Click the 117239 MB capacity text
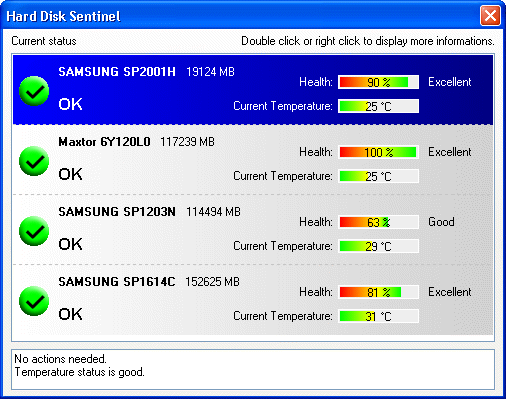This screenshot has height=399, width=506. tap(187, 142)
